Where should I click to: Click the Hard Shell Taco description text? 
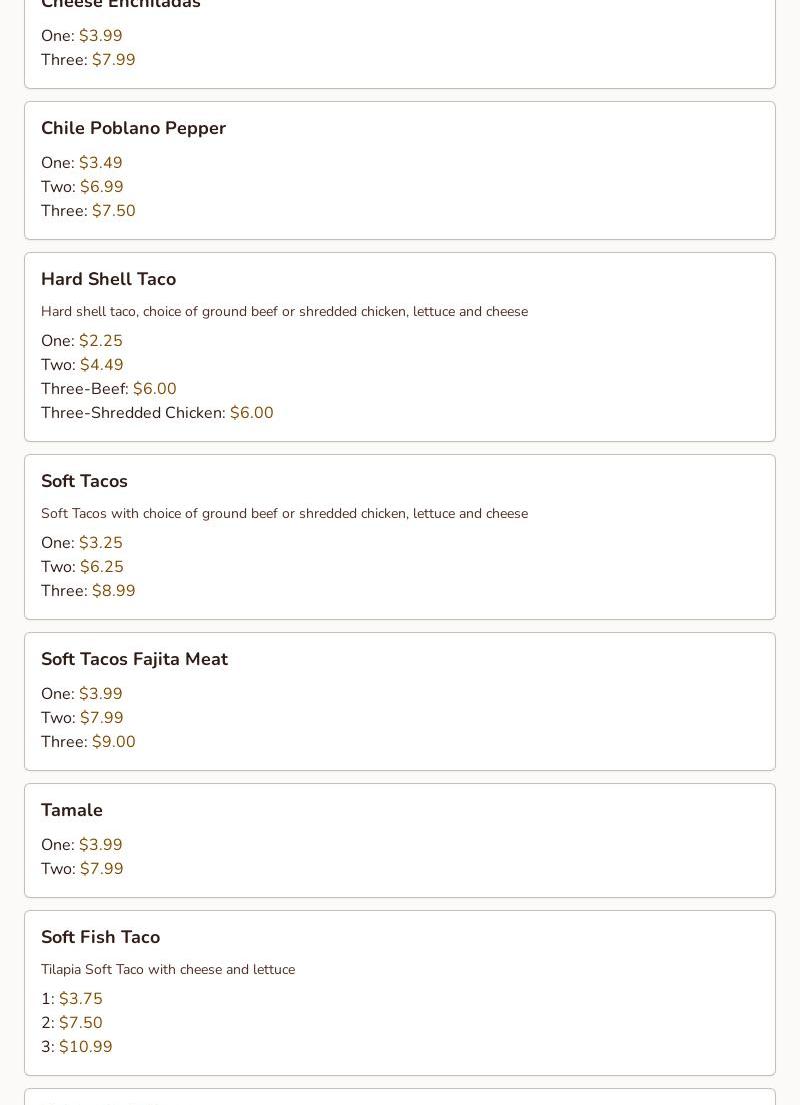284,311
